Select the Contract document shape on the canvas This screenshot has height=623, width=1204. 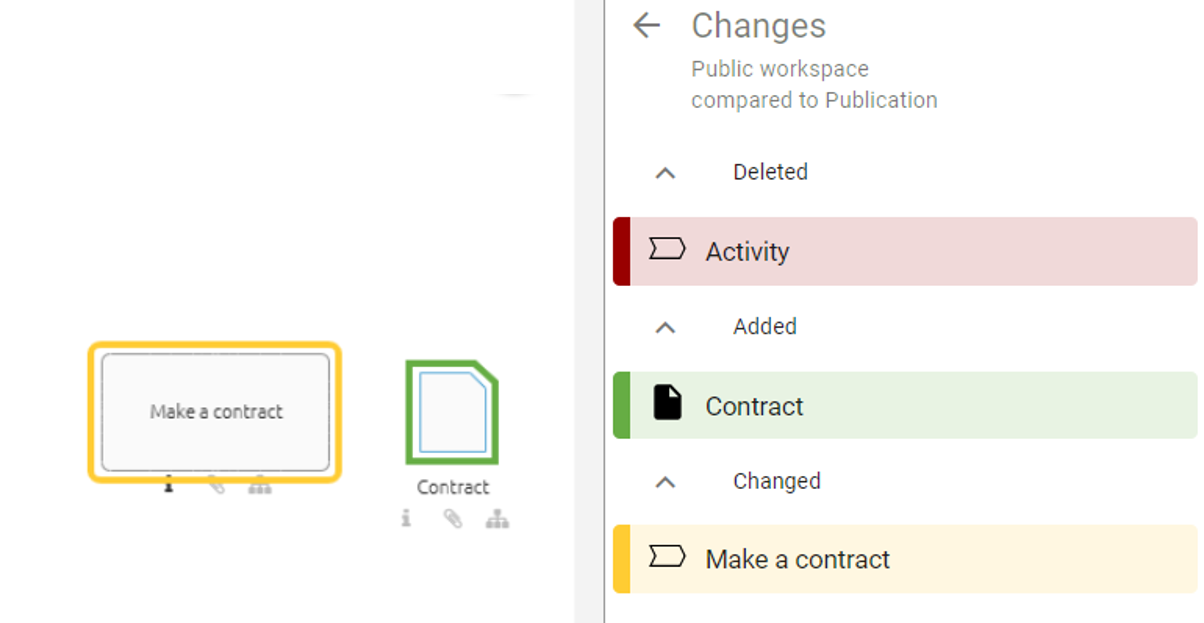tap(452, 410)
